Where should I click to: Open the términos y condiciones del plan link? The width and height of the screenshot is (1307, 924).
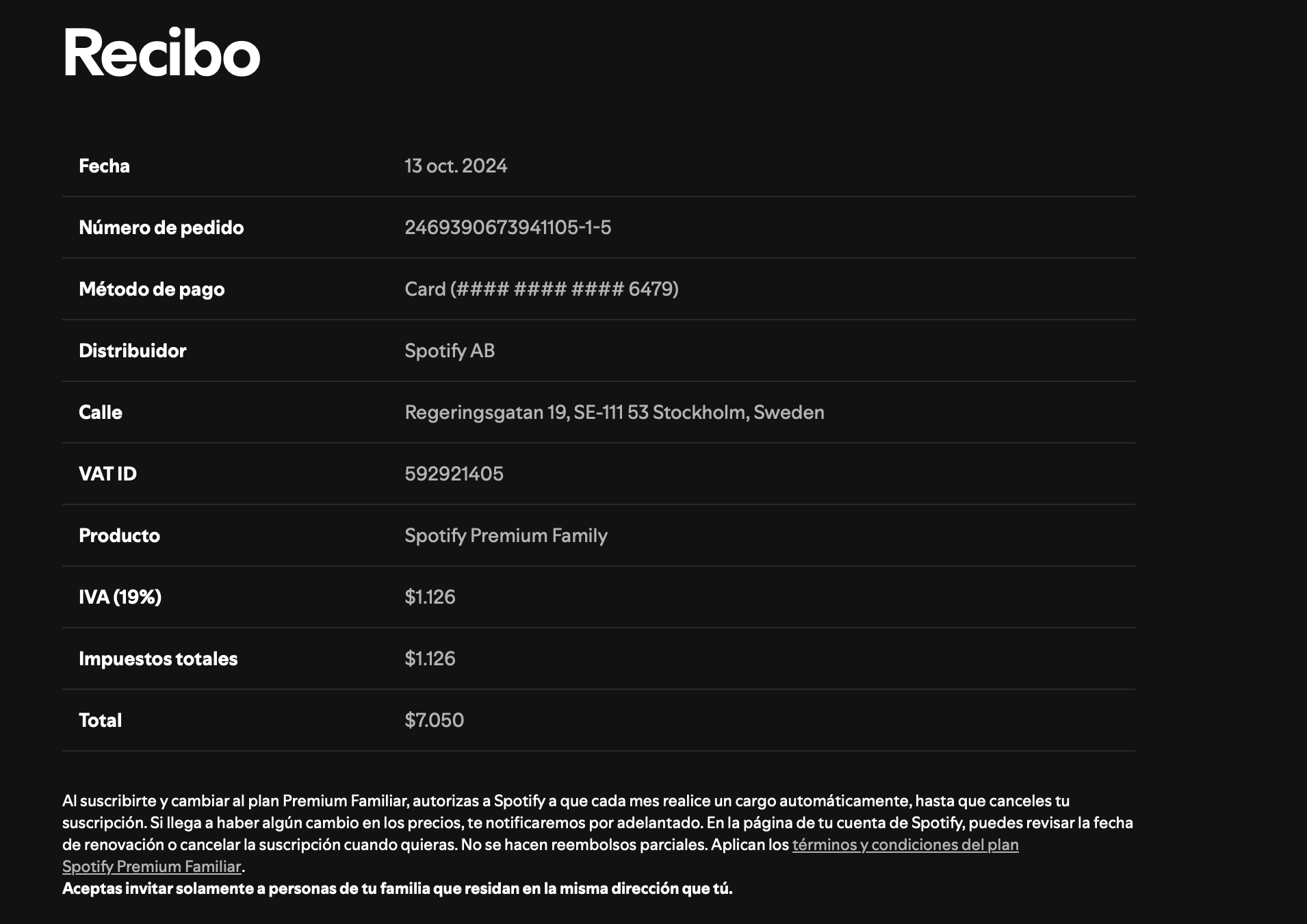pos(905,845)
